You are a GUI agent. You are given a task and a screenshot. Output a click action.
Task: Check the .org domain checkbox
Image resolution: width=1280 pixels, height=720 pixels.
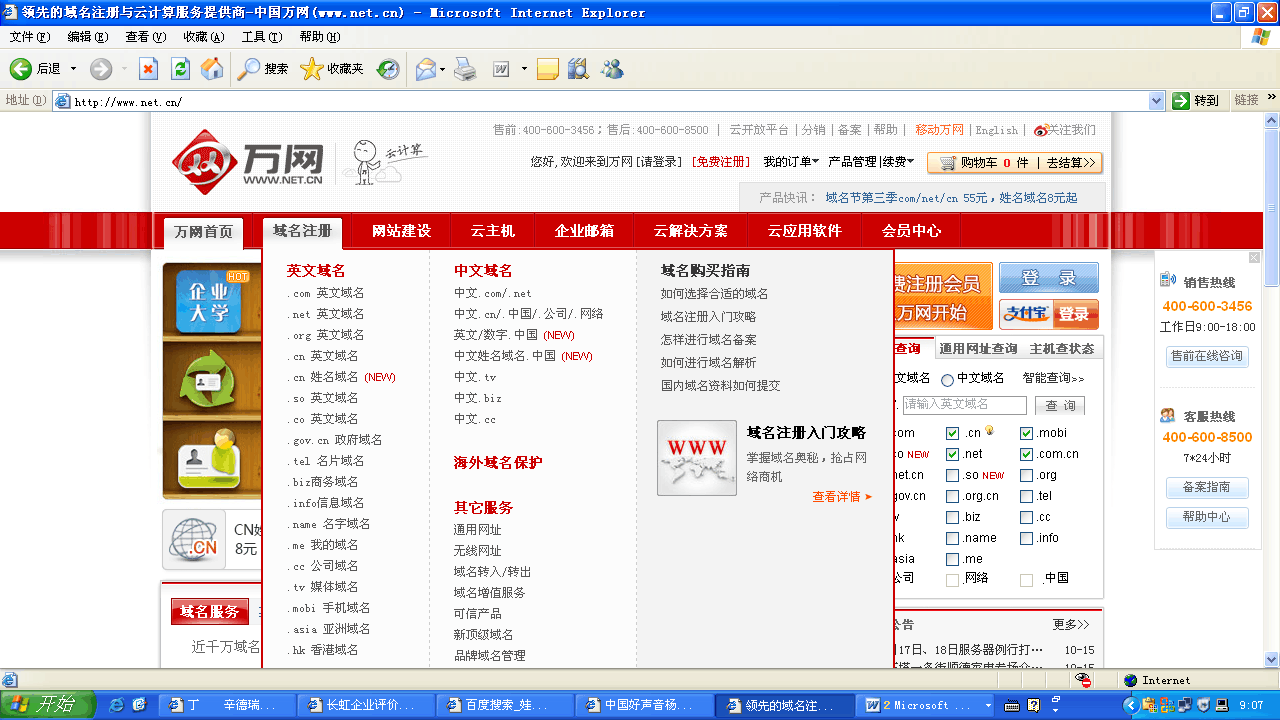(1027, 475)
